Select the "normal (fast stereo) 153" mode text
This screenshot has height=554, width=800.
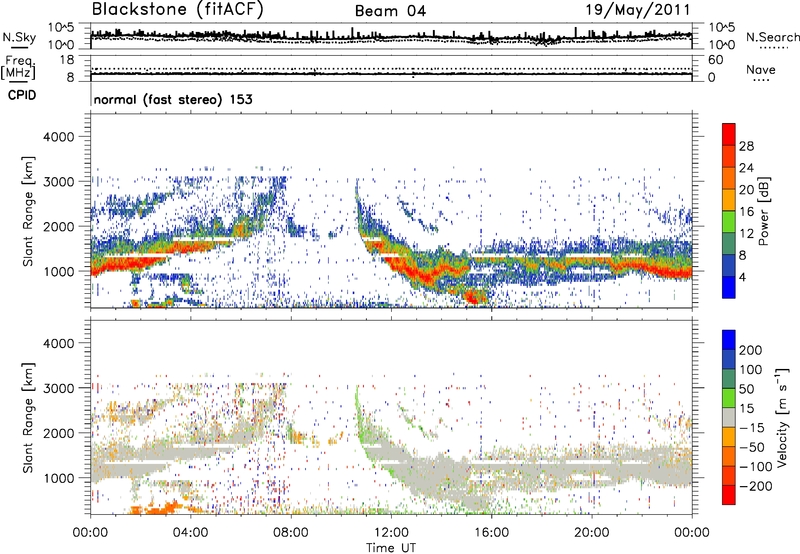[173, 99]
